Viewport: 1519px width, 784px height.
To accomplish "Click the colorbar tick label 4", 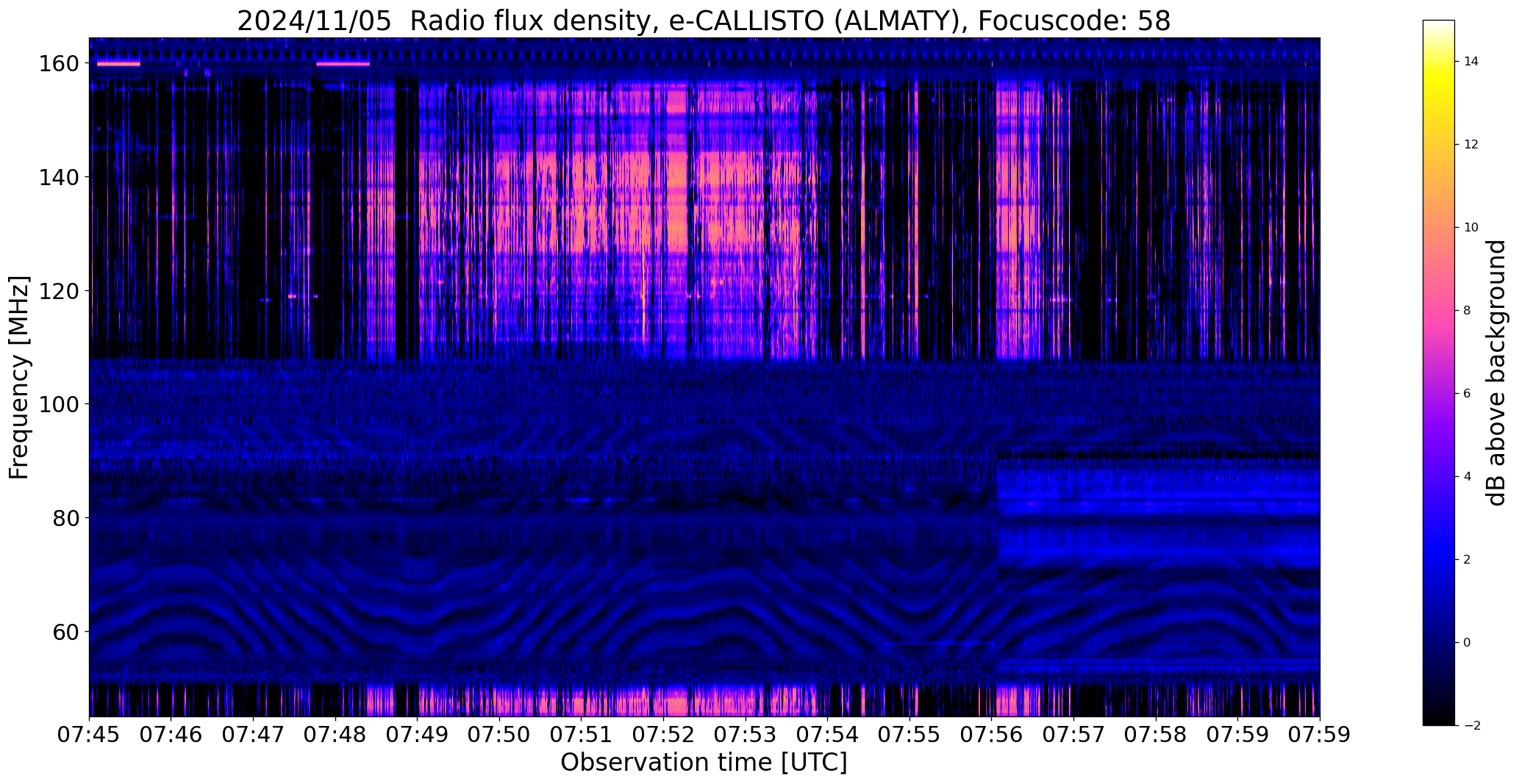I will point(1467,477).
